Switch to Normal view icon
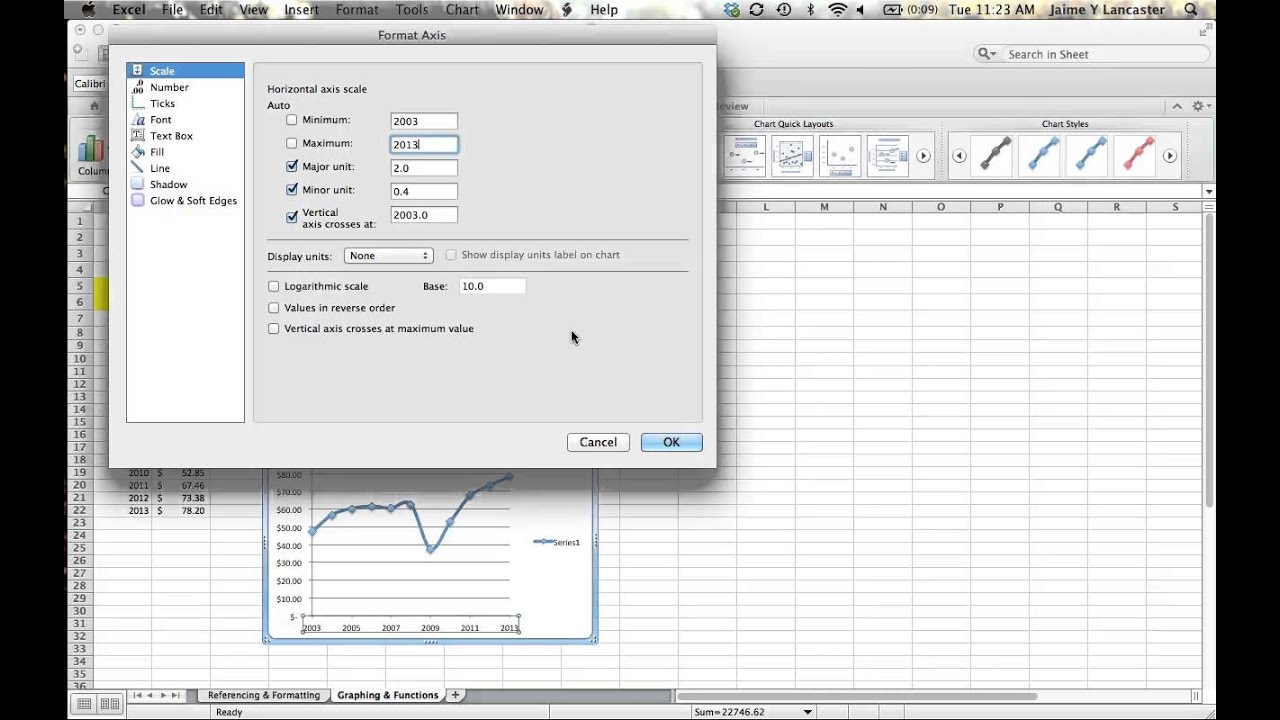The height and width of the screenshot is (720, 1280). (x=84, y=704)
